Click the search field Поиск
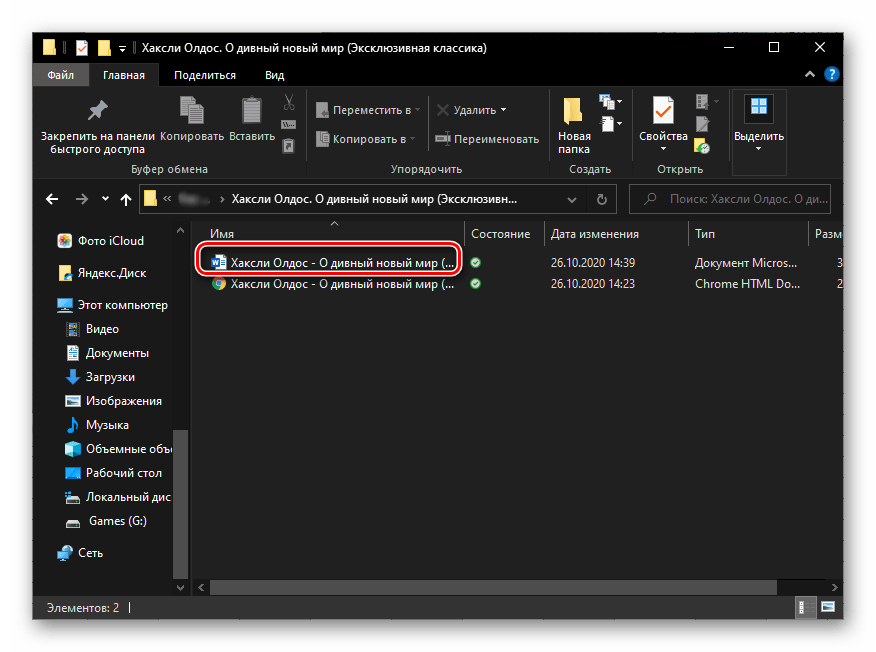 [x=730, y=199]
